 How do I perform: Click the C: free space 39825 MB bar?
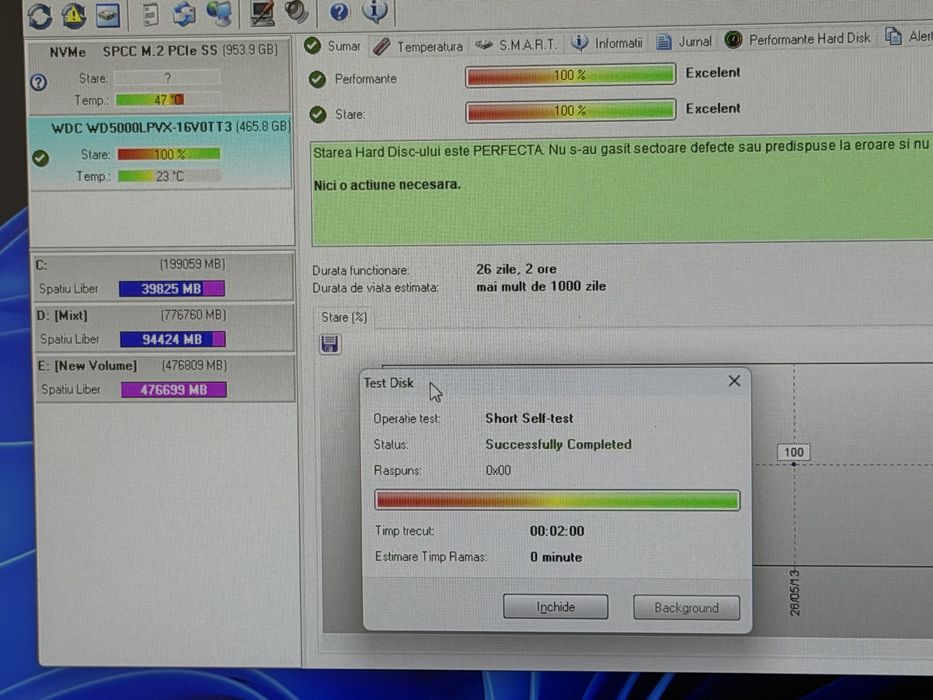(172, 289)
